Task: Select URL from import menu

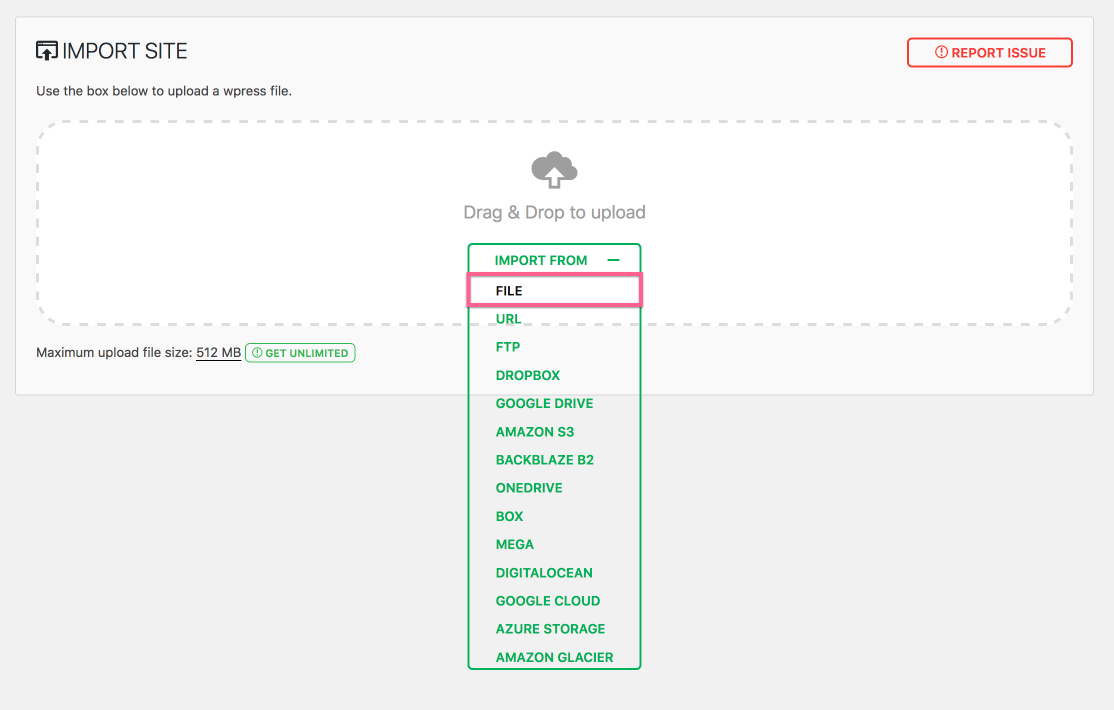Action: point(508,319)
